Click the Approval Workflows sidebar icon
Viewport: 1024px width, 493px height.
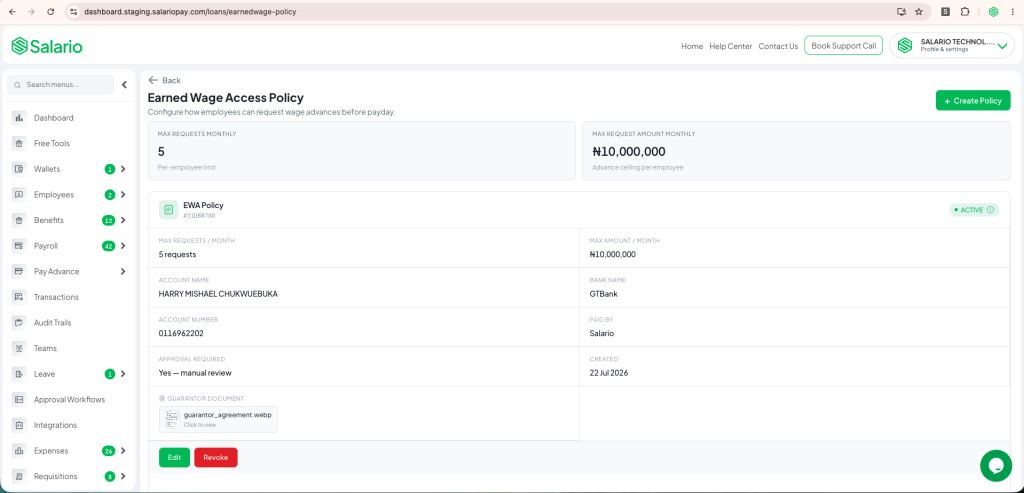[x=19, y=399]
